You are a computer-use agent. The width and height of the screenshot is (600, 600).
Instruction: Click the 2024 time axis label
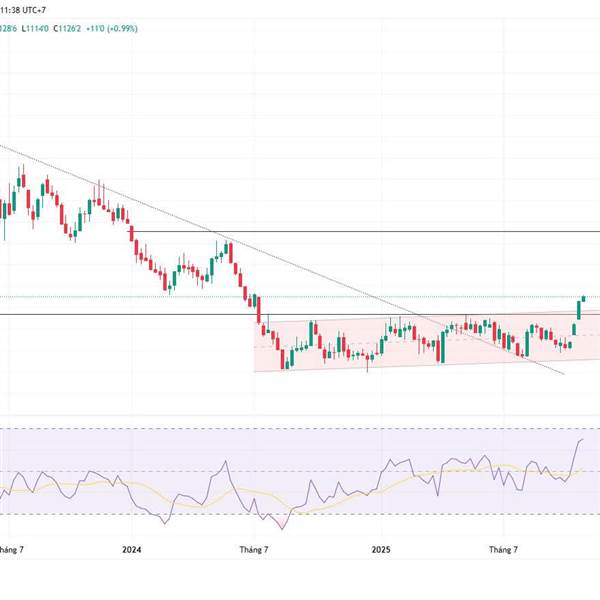pos(132,549)
